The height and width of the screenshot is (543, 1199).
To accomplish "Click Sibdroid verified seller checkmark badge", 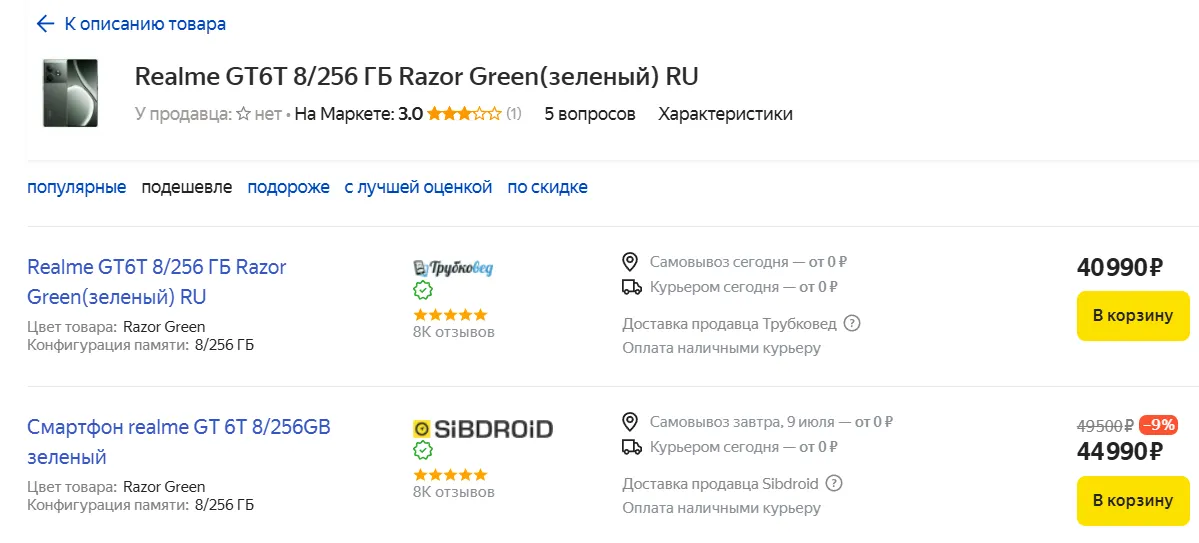I will tap(423, 451).
